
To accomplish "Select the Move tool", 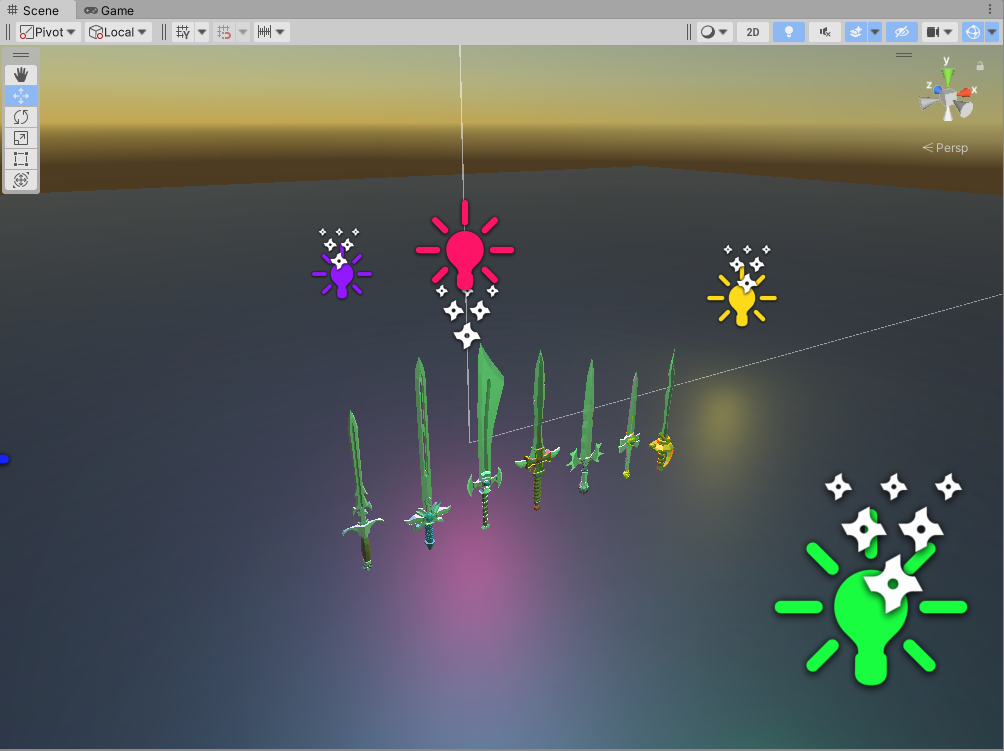I will tap(21, 96).
